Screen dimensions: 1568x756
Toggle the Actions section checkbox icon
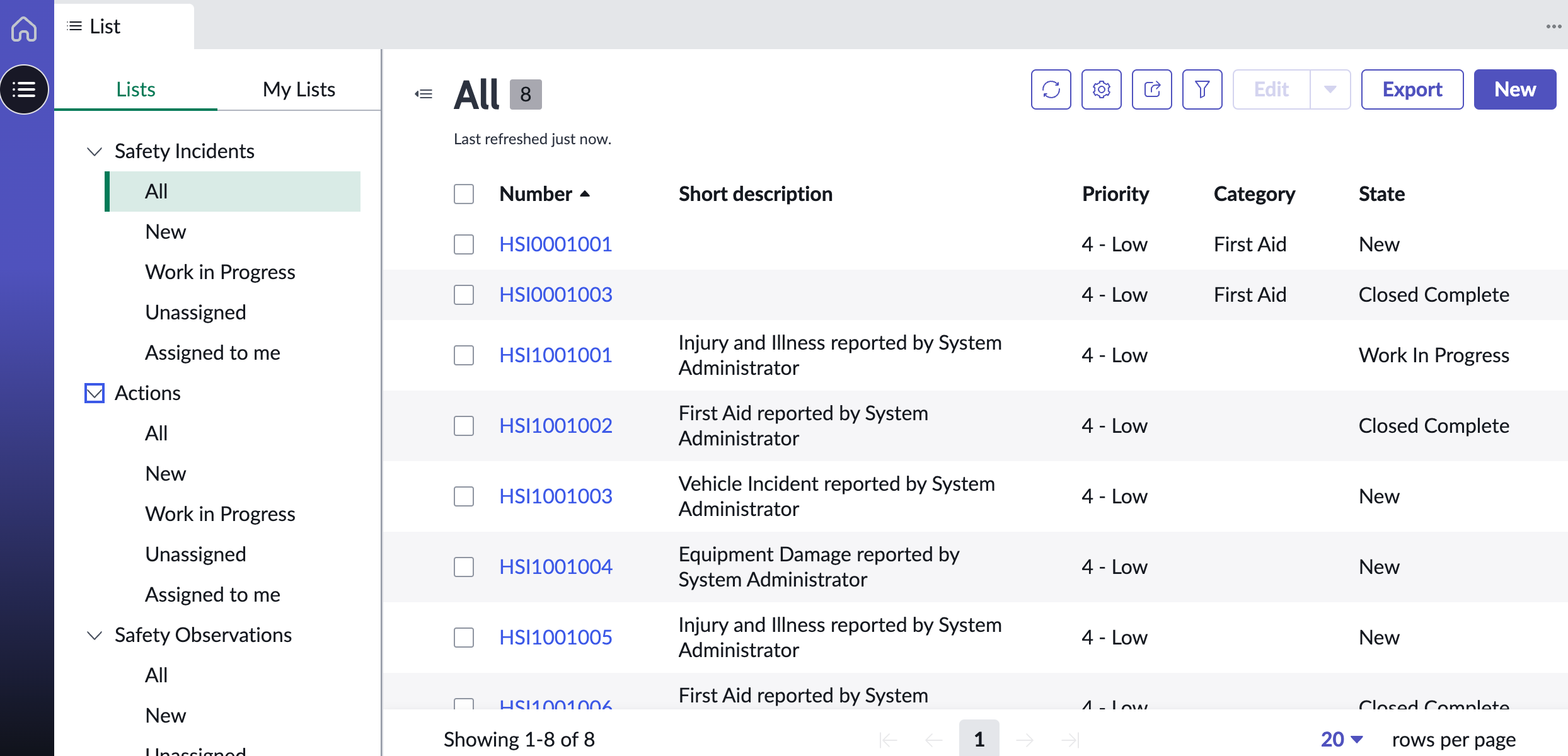click(x=95, y=393)
